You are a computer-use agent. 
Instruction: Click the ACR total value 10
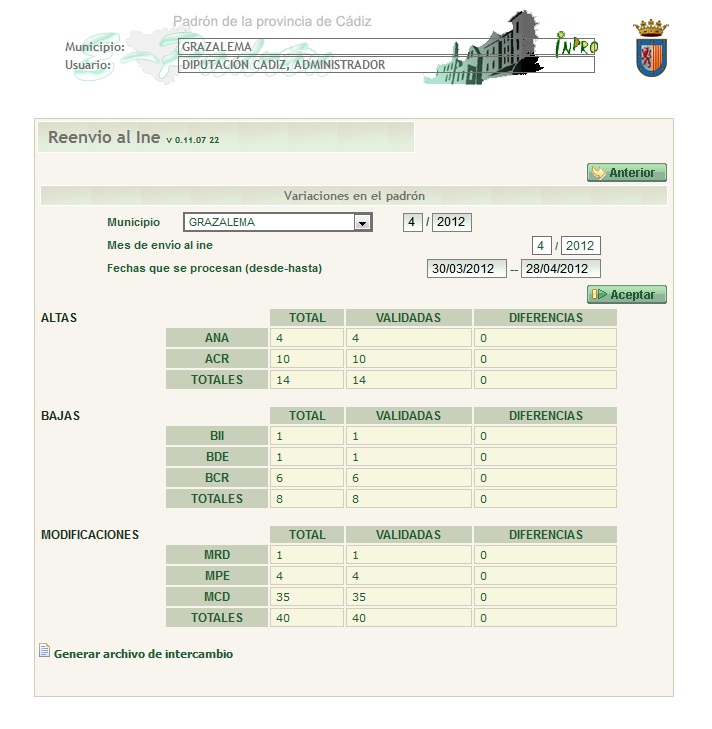coord(306,359)
